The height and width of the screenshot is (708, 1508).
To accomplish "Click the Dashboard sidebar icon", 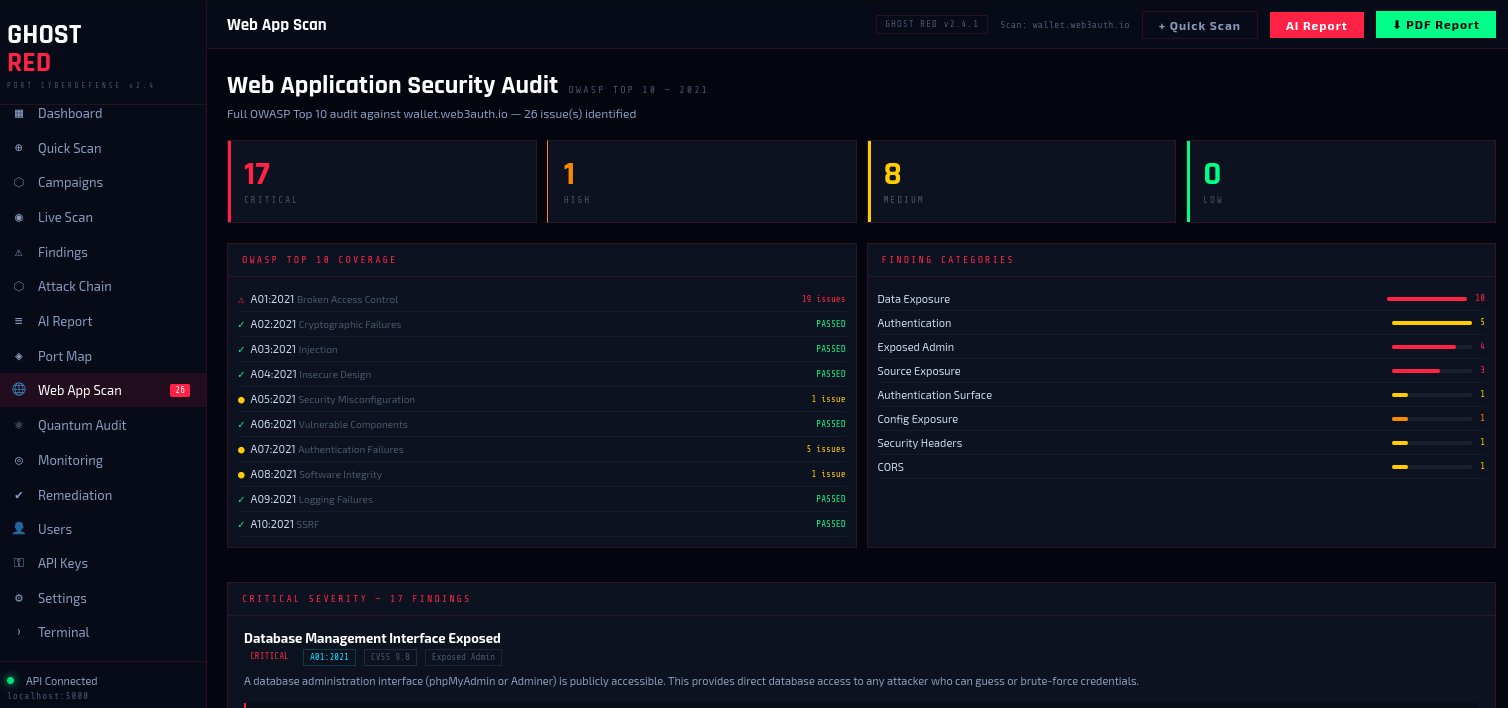I will coord(18,114).
